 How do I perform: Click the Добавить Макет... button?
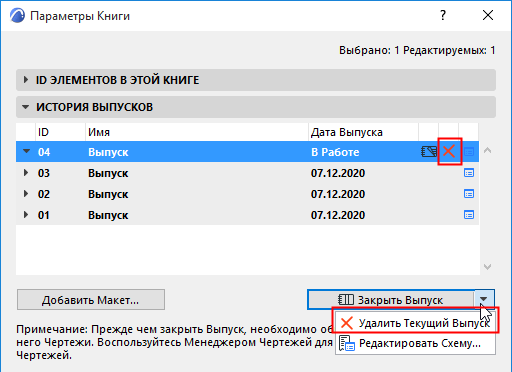(91, 300)
